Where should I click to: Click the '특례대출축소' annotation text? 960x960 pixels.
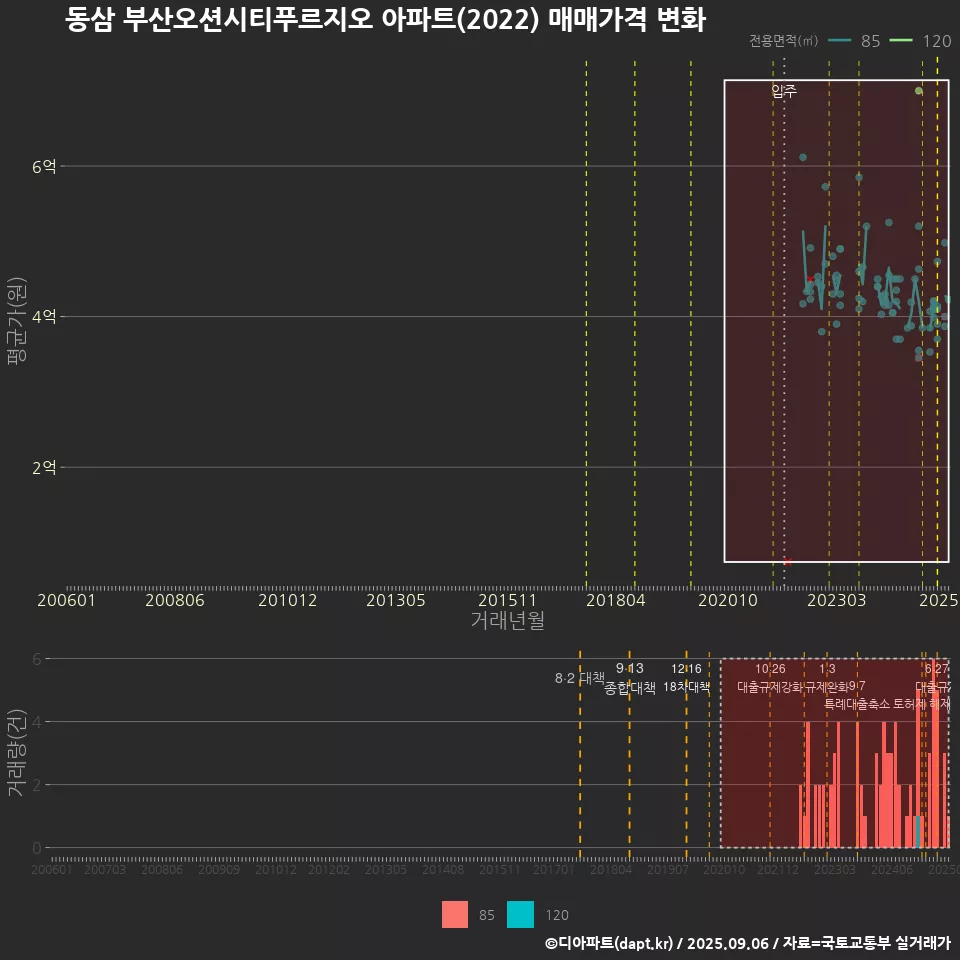[x=857, y=704]
